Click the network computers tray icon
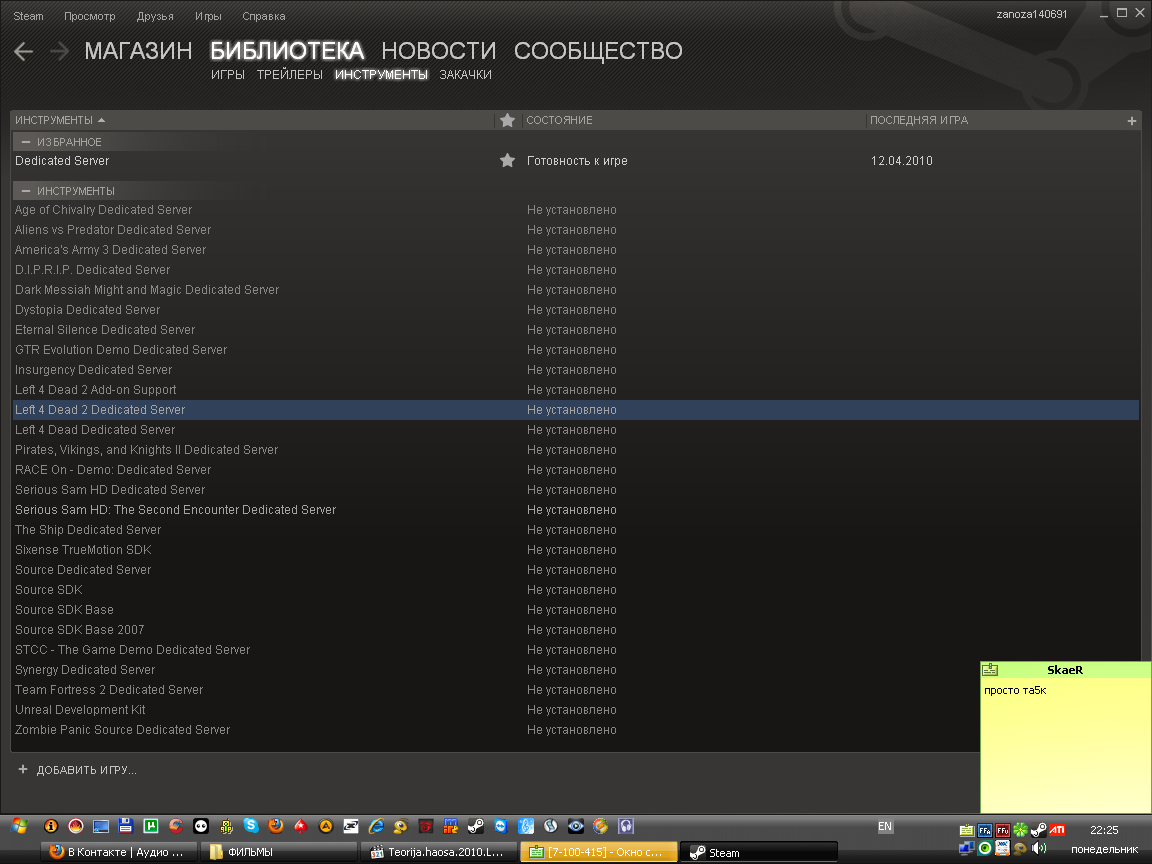 tap(967, 849)
